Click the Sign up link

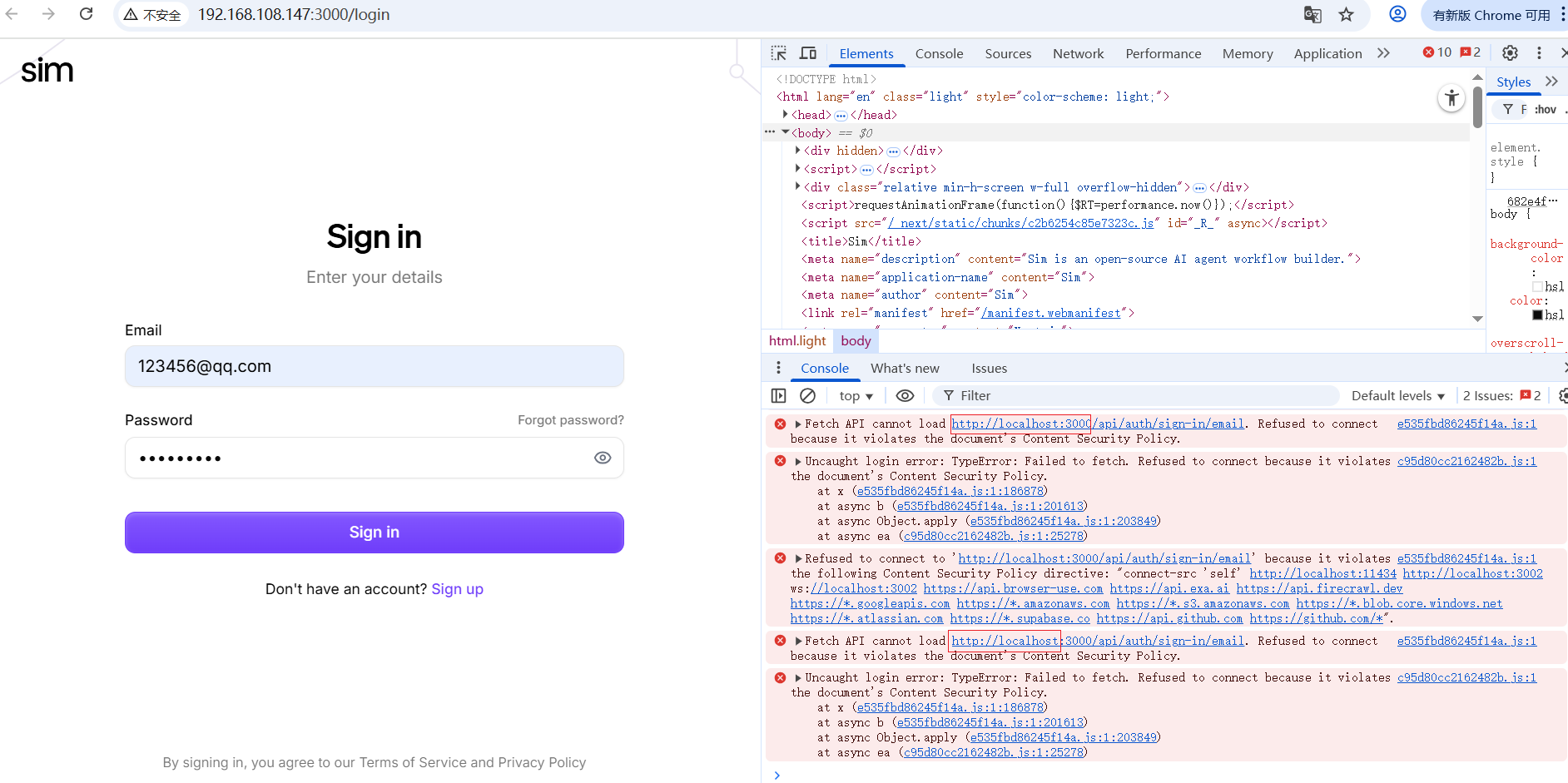click(457, 589)
